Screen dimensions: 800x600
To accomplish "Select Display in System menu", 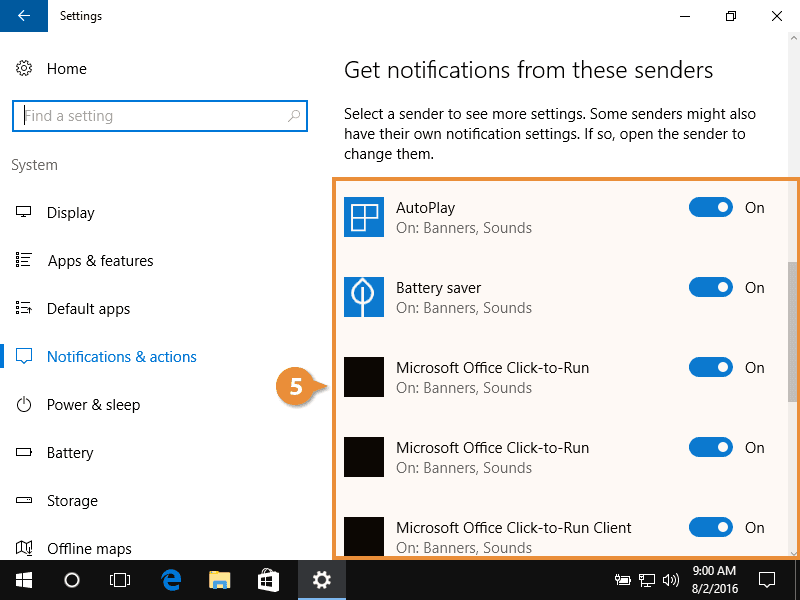I will (x=70, y=212).
